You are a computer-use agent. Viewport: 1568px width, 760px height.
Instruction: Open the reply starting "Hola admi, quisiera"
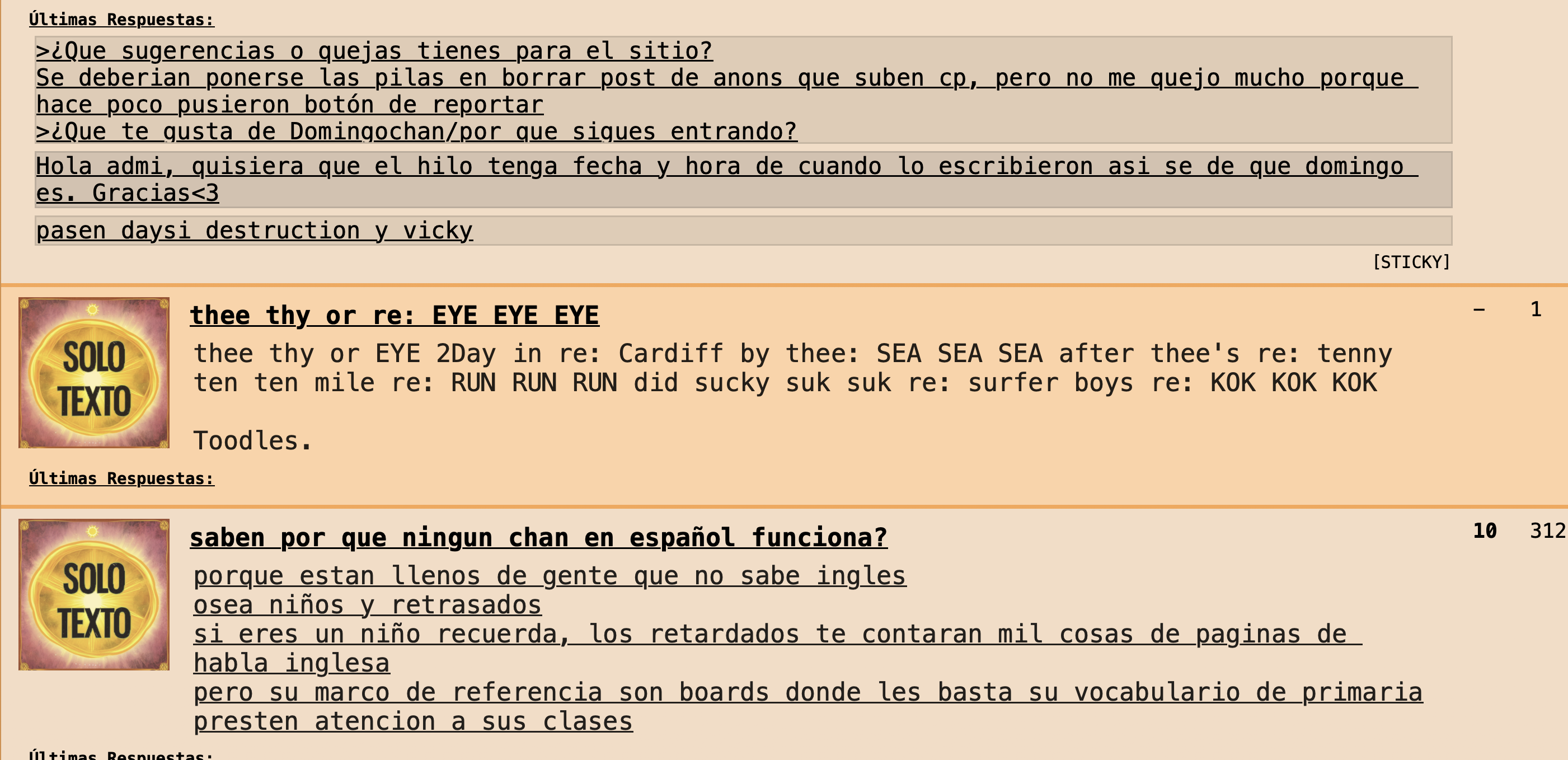point(724,167)
